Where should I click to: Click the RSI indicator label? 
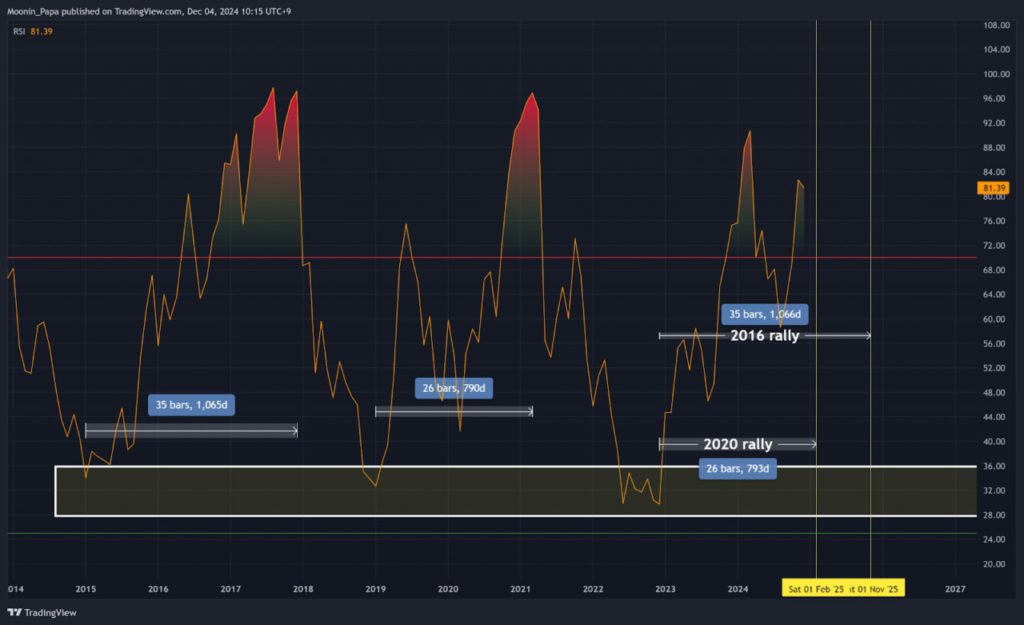click(x=19, y=31)
